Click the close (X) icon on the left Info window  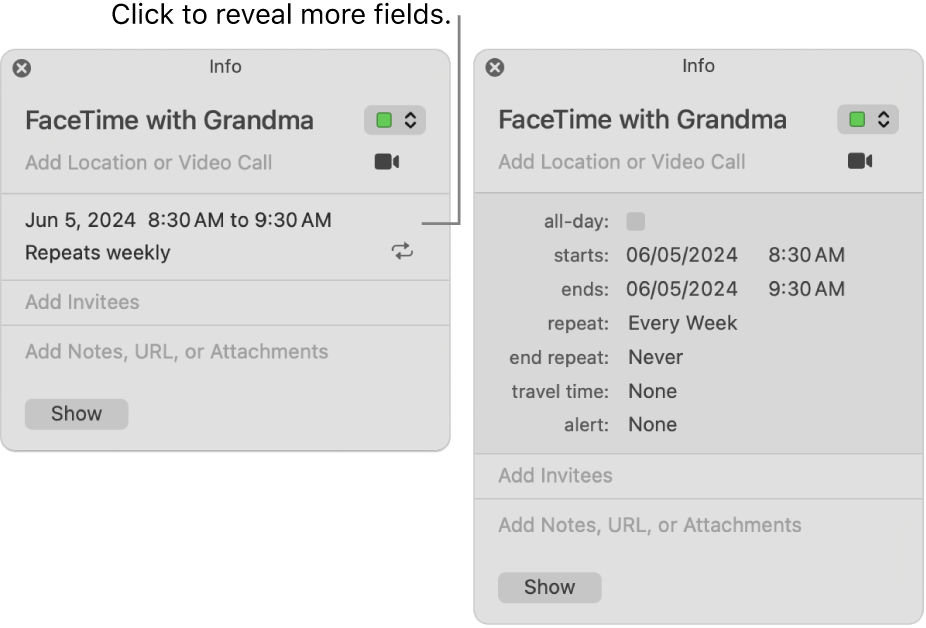point(21,67)
